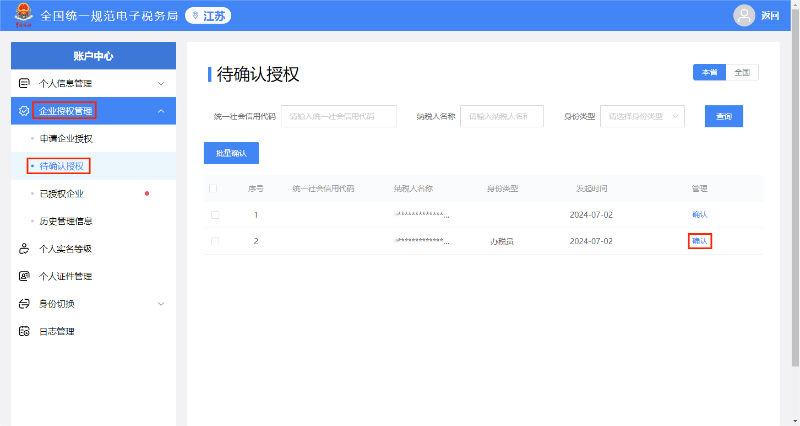Expand the 身份切换 chevron
This screenshot has width=800, height=426.
(161, 304)
